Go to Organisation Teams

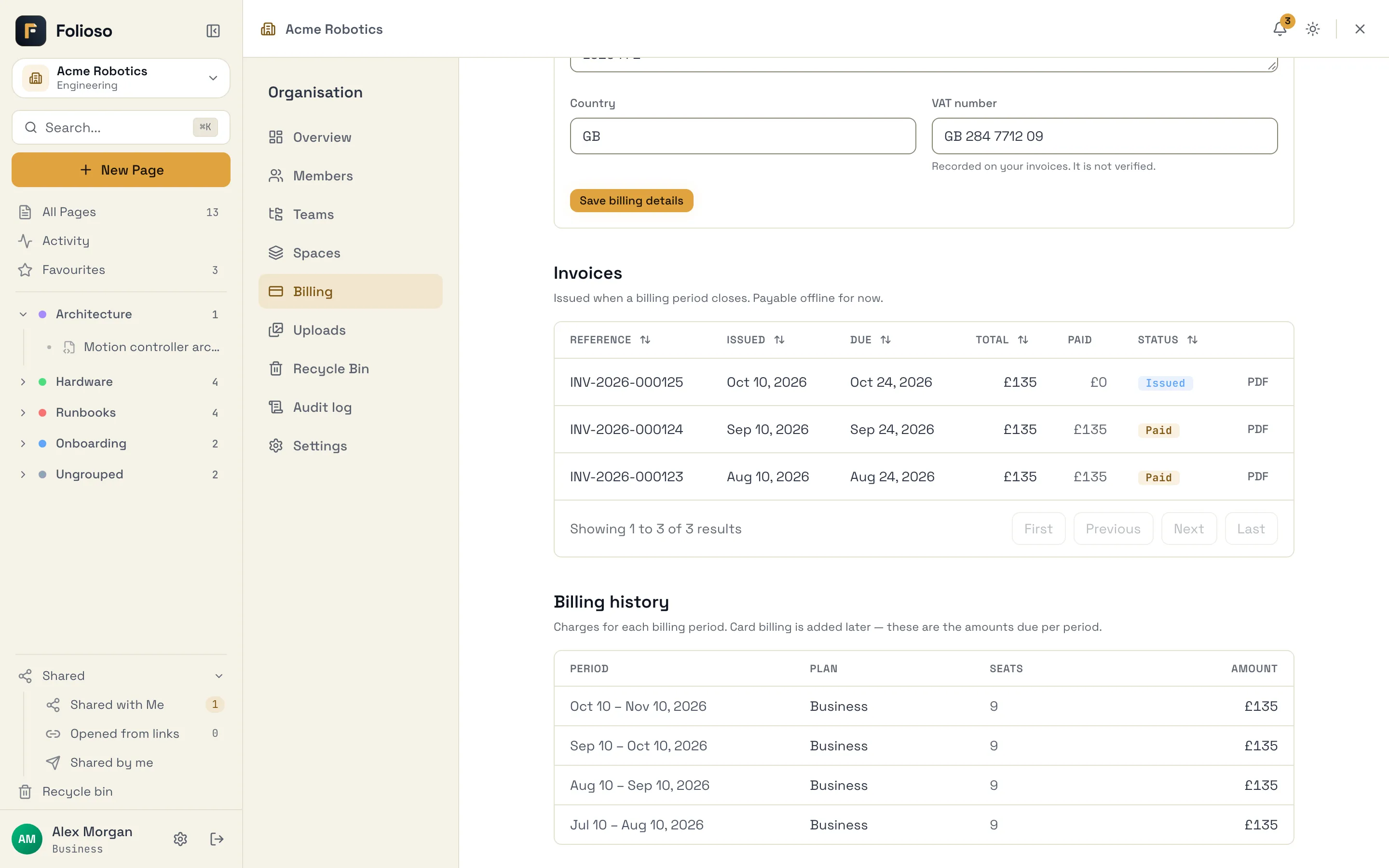[x=350, y=214]
